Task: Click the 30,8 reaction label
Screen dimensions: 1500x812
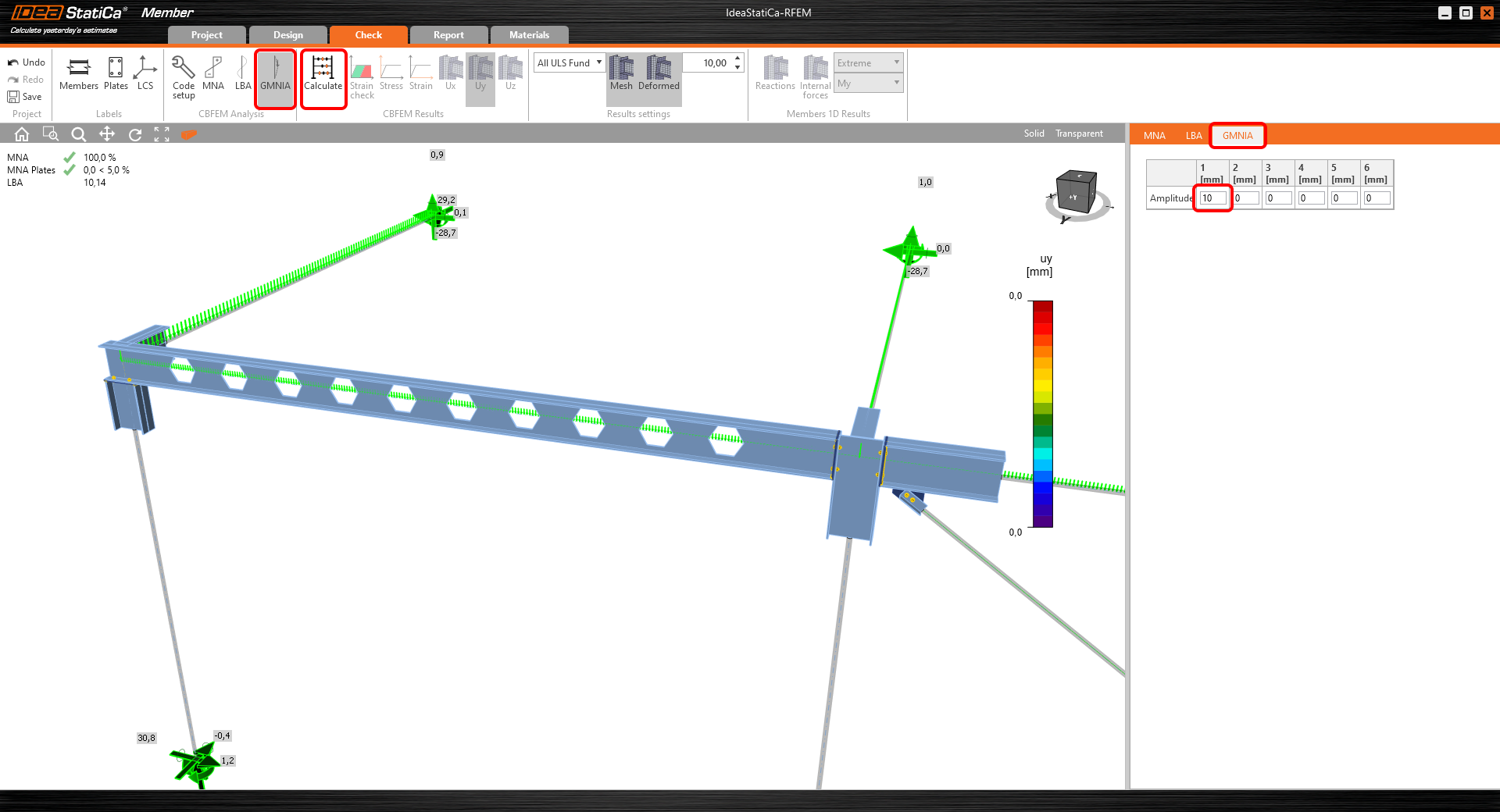Action: (146, 738)
